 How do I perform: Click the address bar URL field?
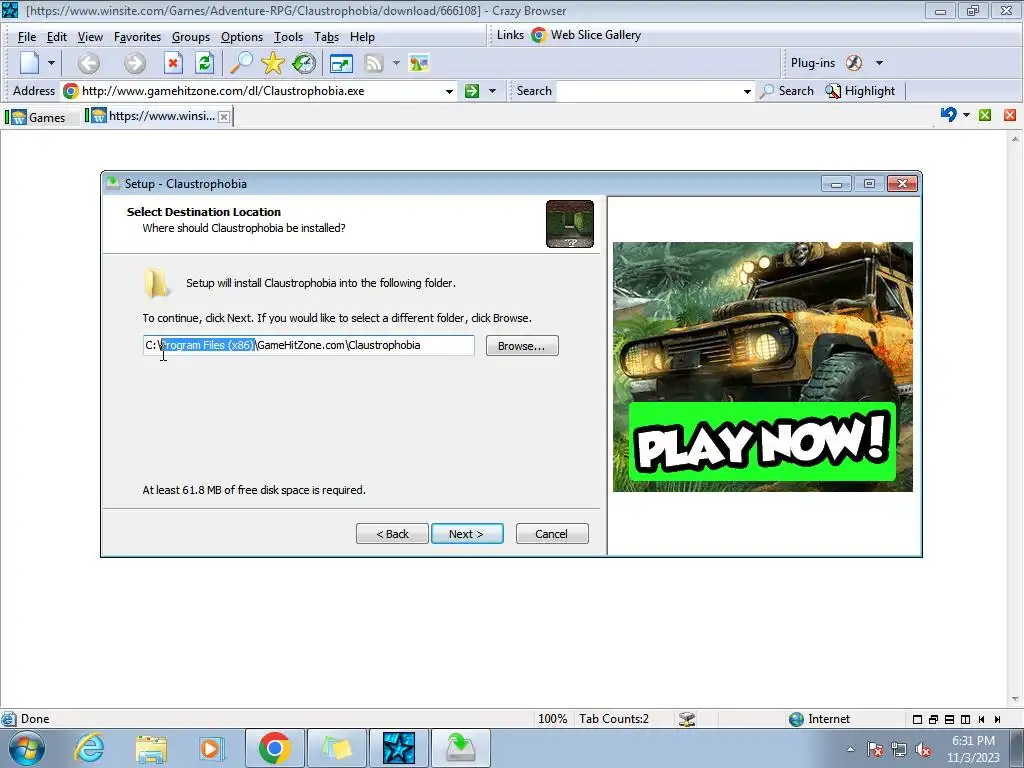click(x=261, y=91)
